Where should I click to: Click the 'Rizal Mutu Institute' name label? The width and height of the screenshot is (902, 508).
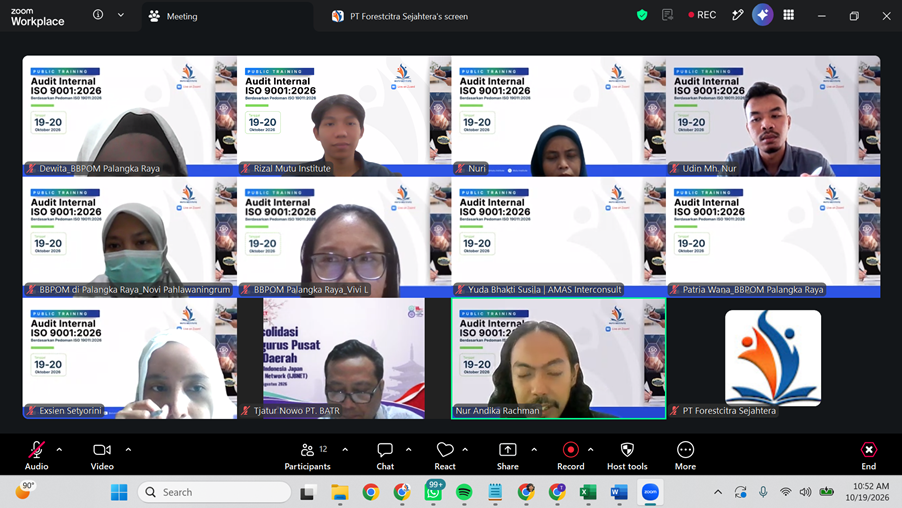[x=292, y=169]
